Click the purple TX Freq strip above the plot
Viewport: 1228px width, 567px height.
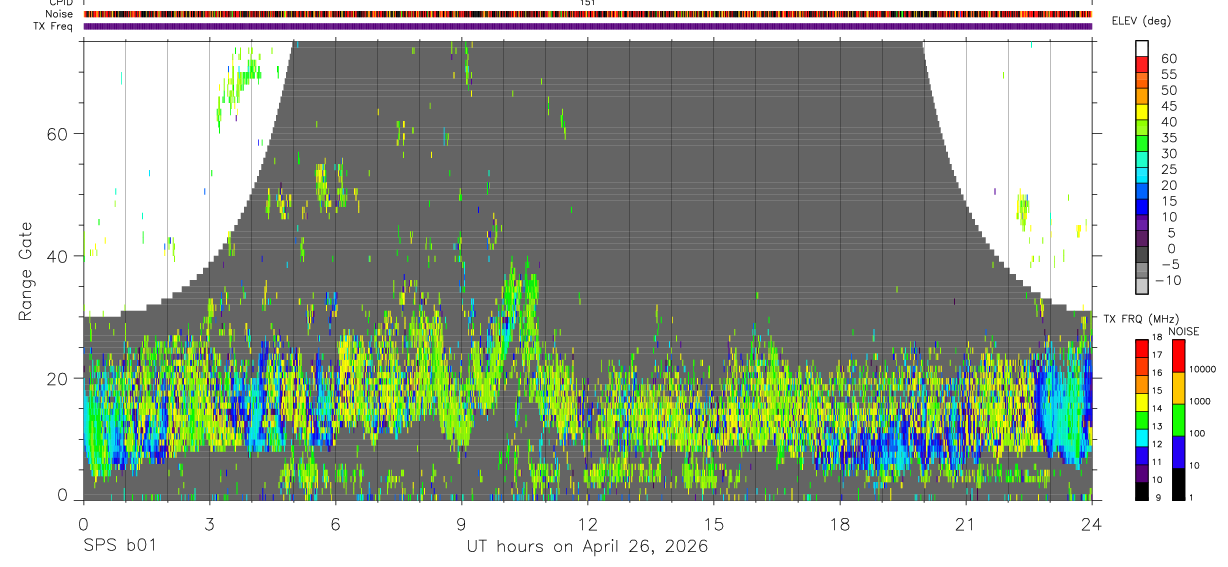[x=588, y=26]
